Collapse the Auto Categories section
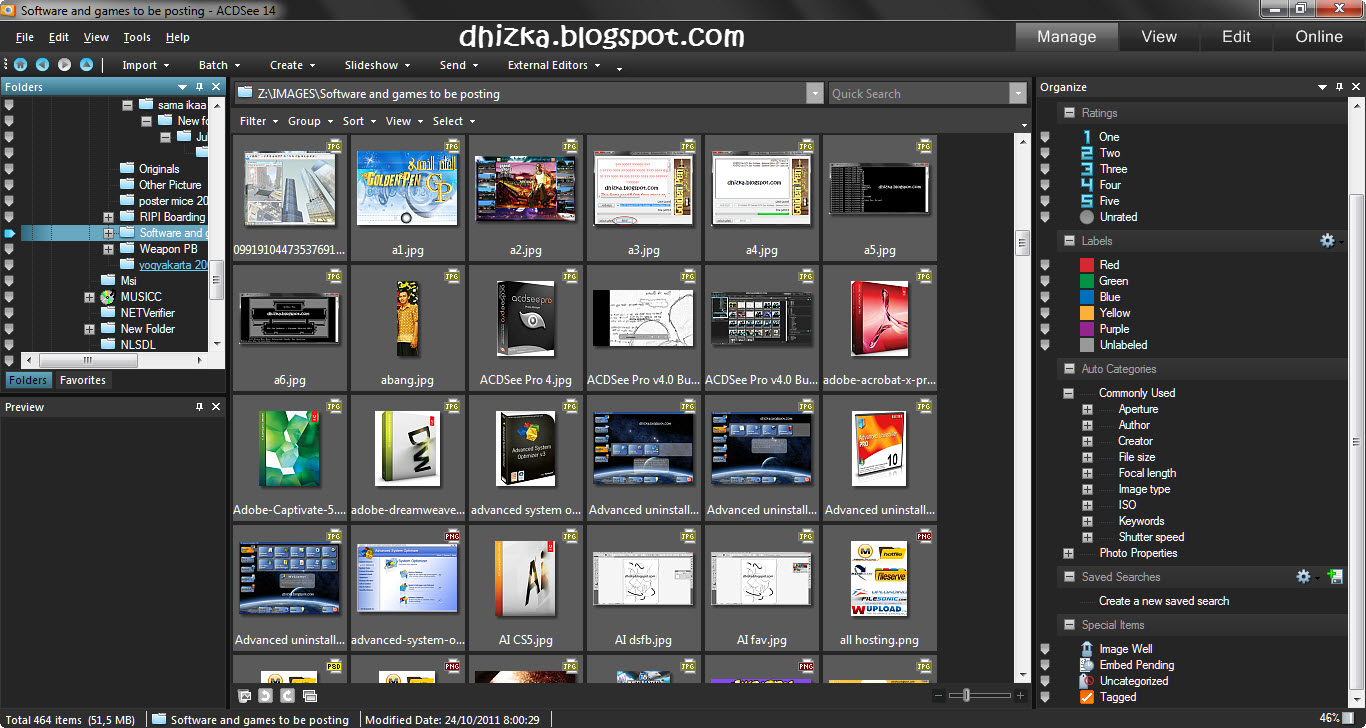 tap(1069, 369)
